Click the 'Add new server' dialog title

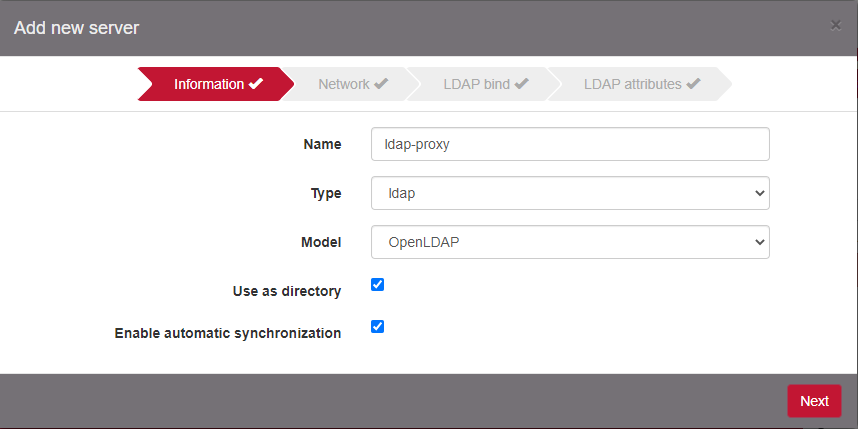(x=76, y=27)
